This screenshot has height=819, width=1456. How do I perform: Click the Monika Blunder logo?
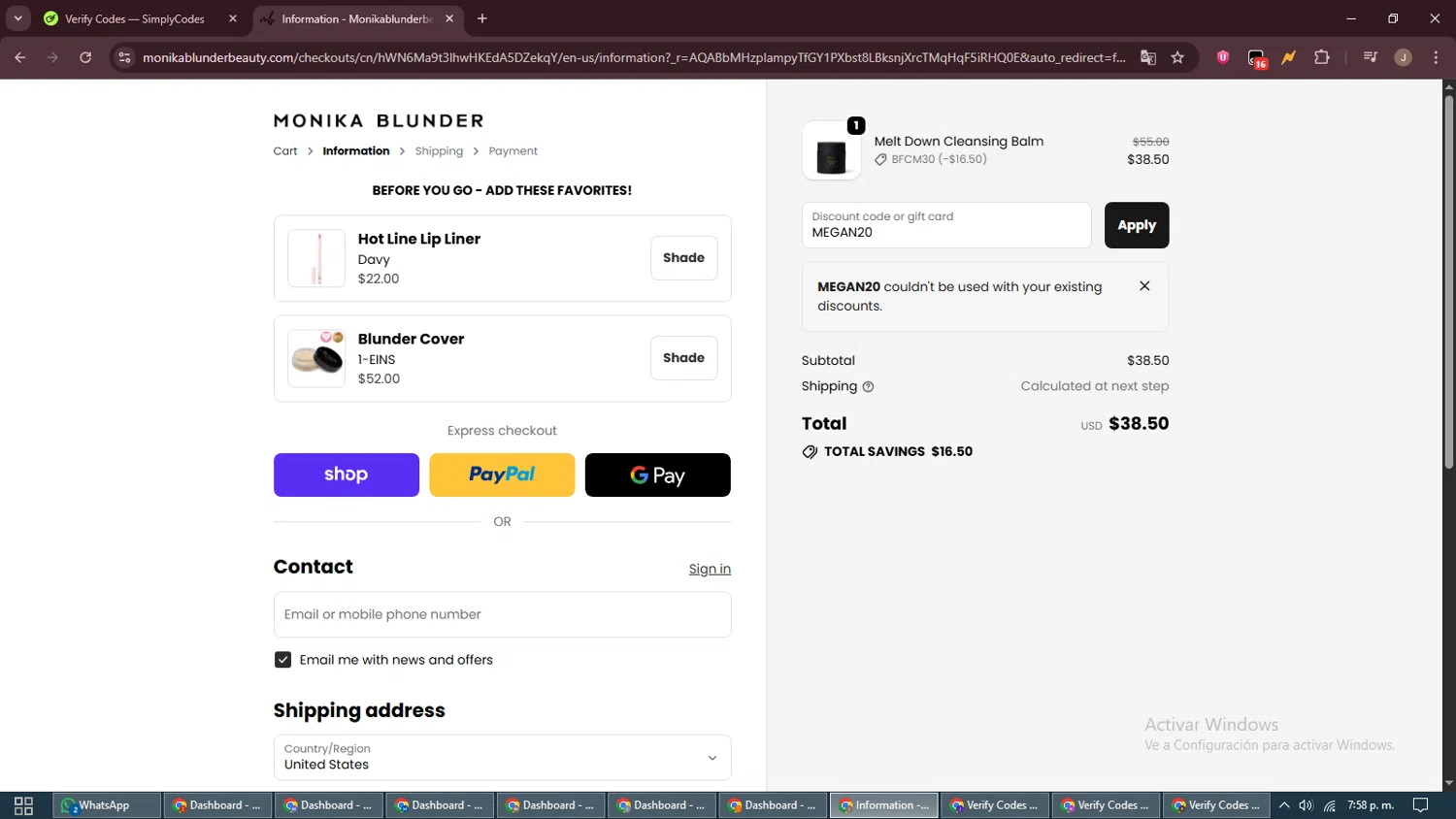(379, 121)
